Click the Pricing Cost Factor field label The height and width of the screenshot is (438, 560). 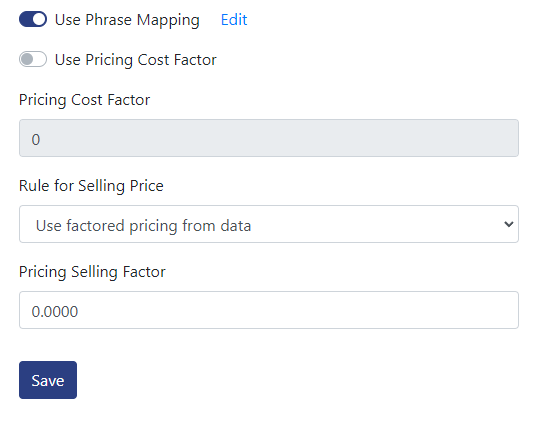point(84,100)
